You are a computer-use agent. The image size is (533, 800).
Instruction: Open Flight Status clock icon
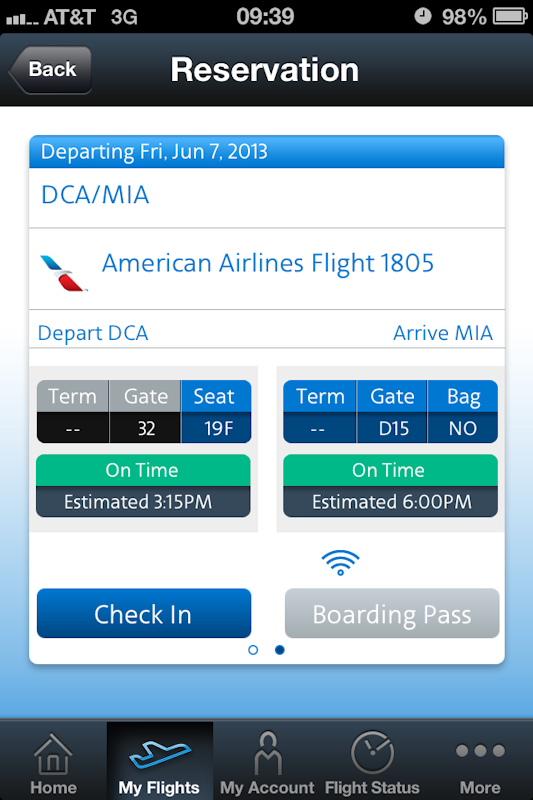coord(372,753)
